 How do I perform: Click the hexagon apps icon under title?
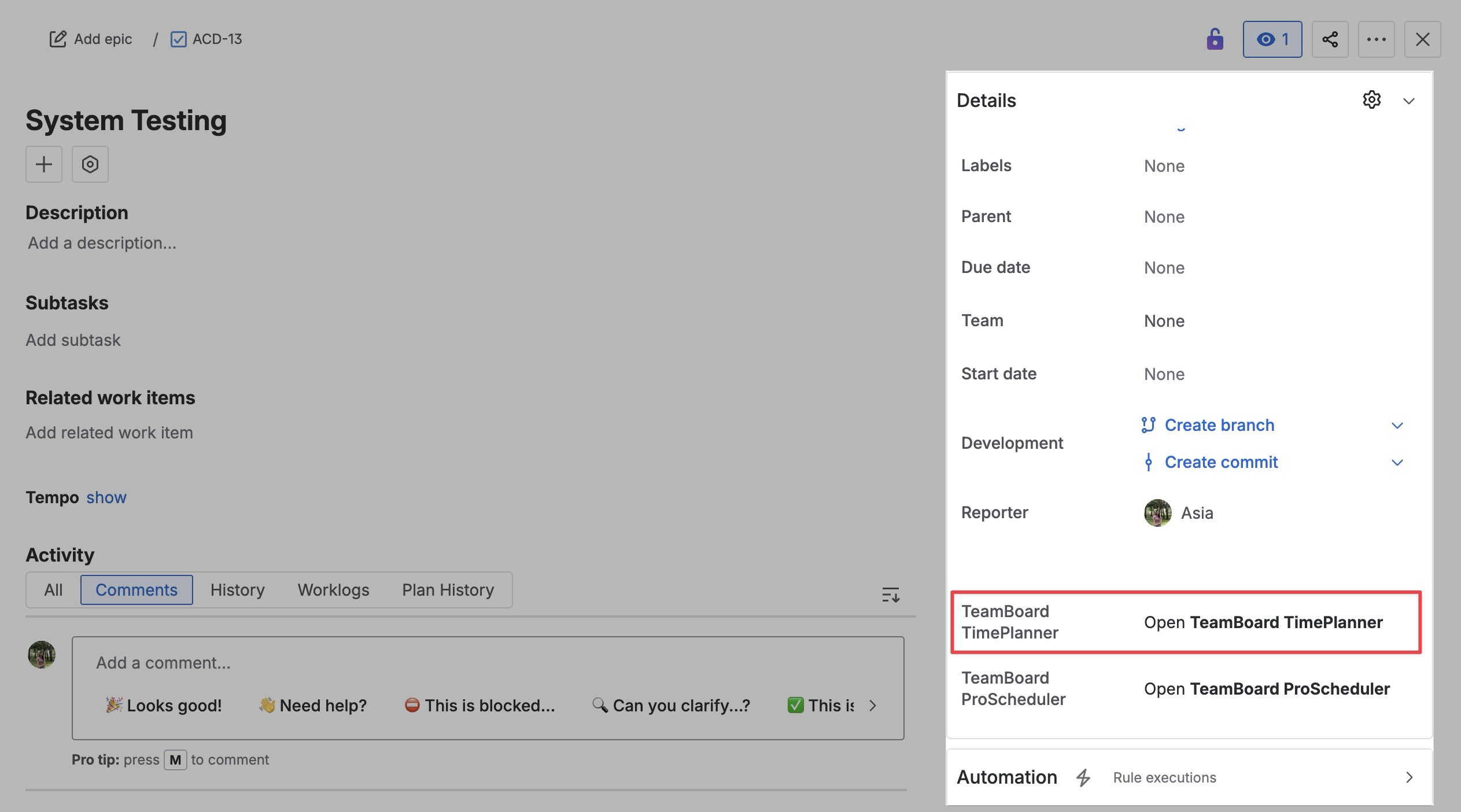tap(90, 164)
